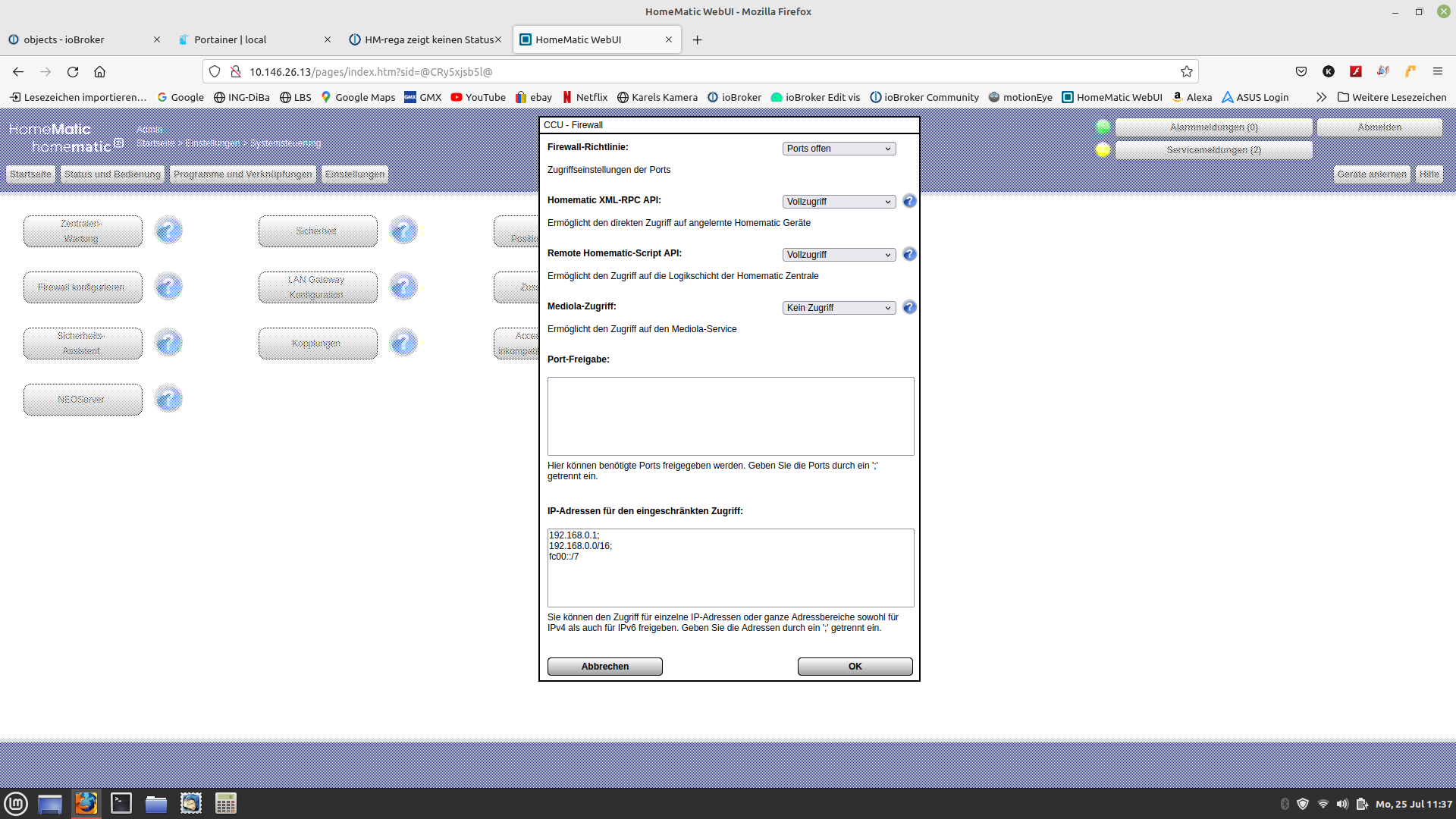Screen dimensions: 1456x819
Task: Open LAN Gateway Konfiguration
Action: tap(318, 287)
